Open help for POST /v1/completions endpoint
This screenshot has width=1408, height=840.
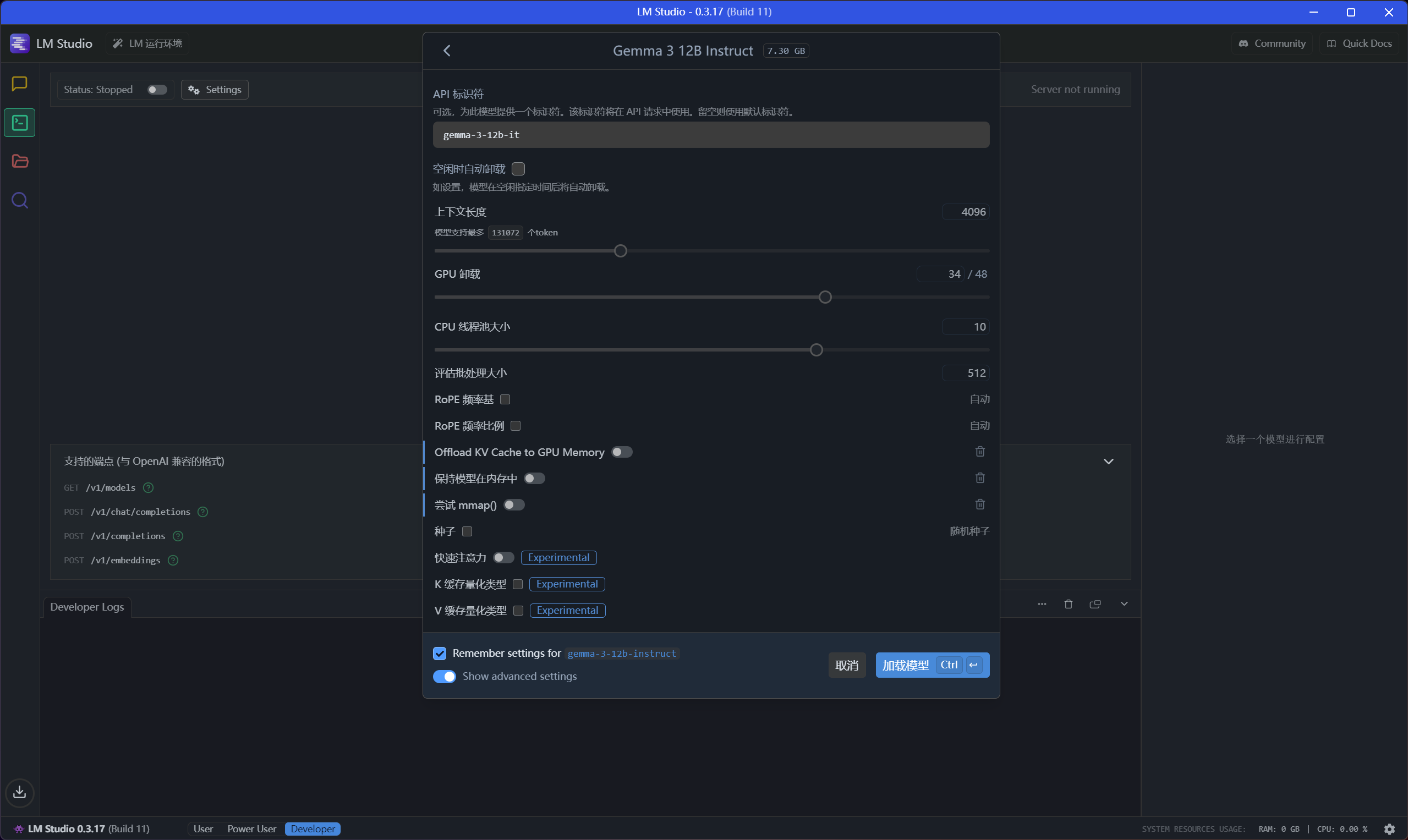click(178, 536)
